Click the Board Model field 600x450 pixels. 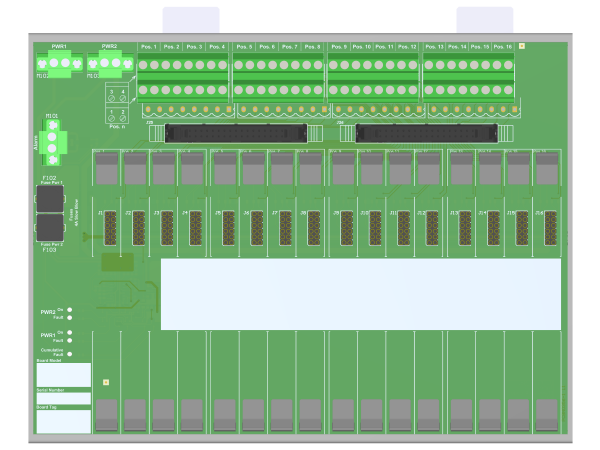[x=64, y=376]
